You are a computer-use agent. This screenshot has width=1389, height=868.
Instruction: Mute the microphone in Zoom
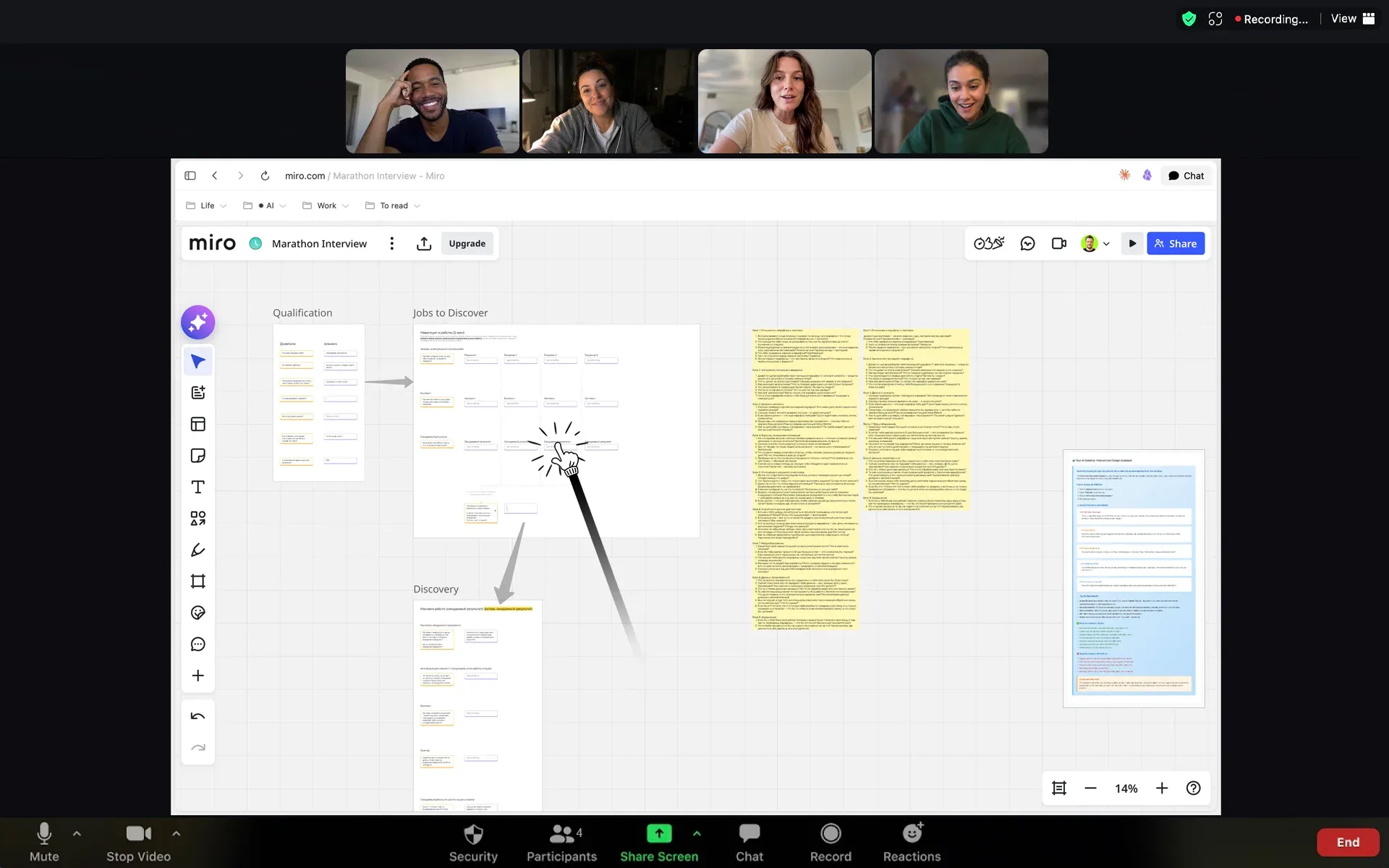[x=44, y=842]
